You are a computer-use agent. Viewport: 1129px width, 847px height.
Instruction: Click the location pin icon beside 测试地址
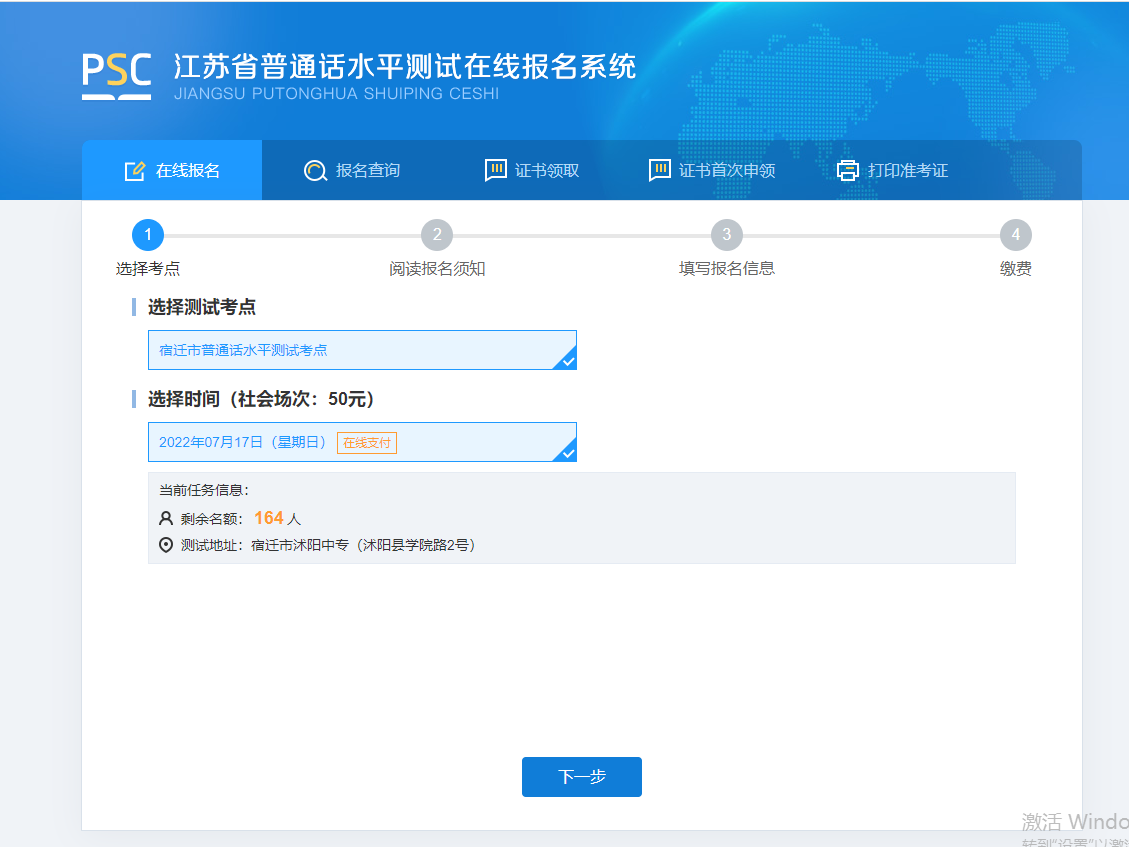pos(166,545)
